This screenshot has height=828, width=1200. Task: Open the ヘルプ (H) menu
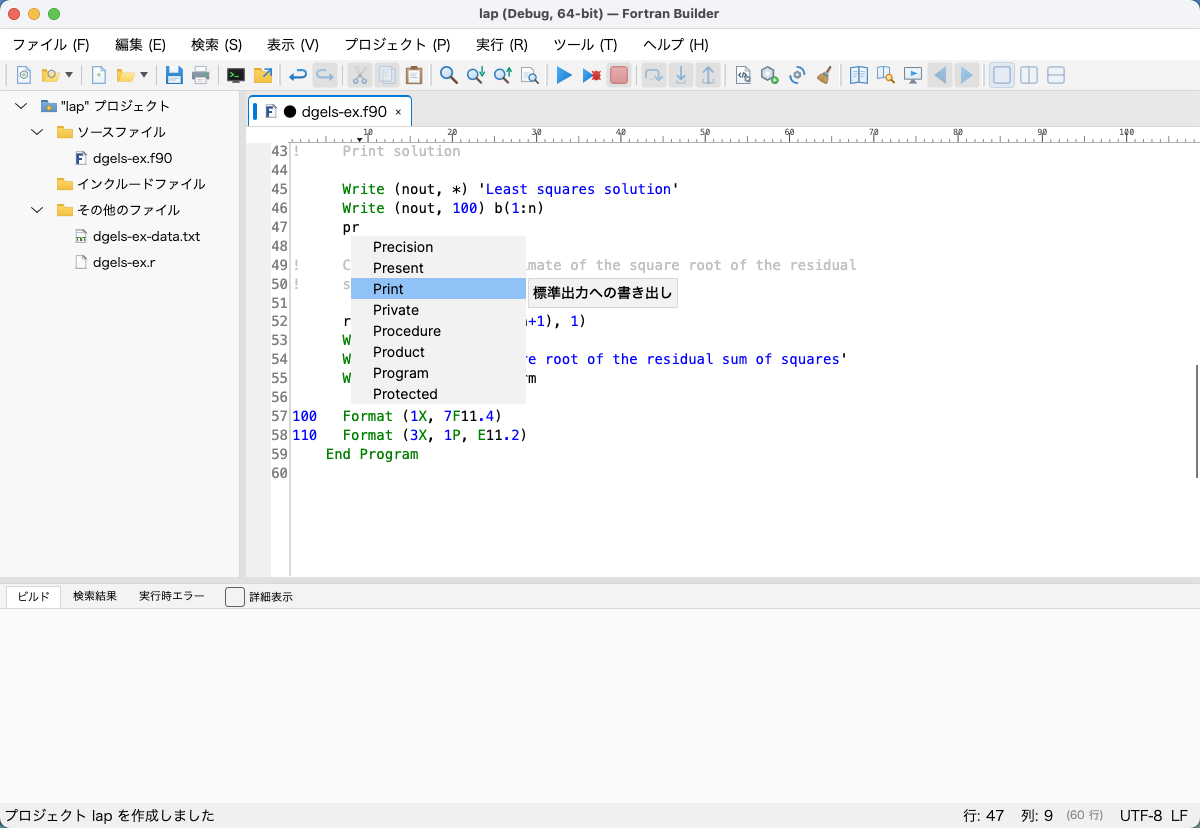pos(675,45)
